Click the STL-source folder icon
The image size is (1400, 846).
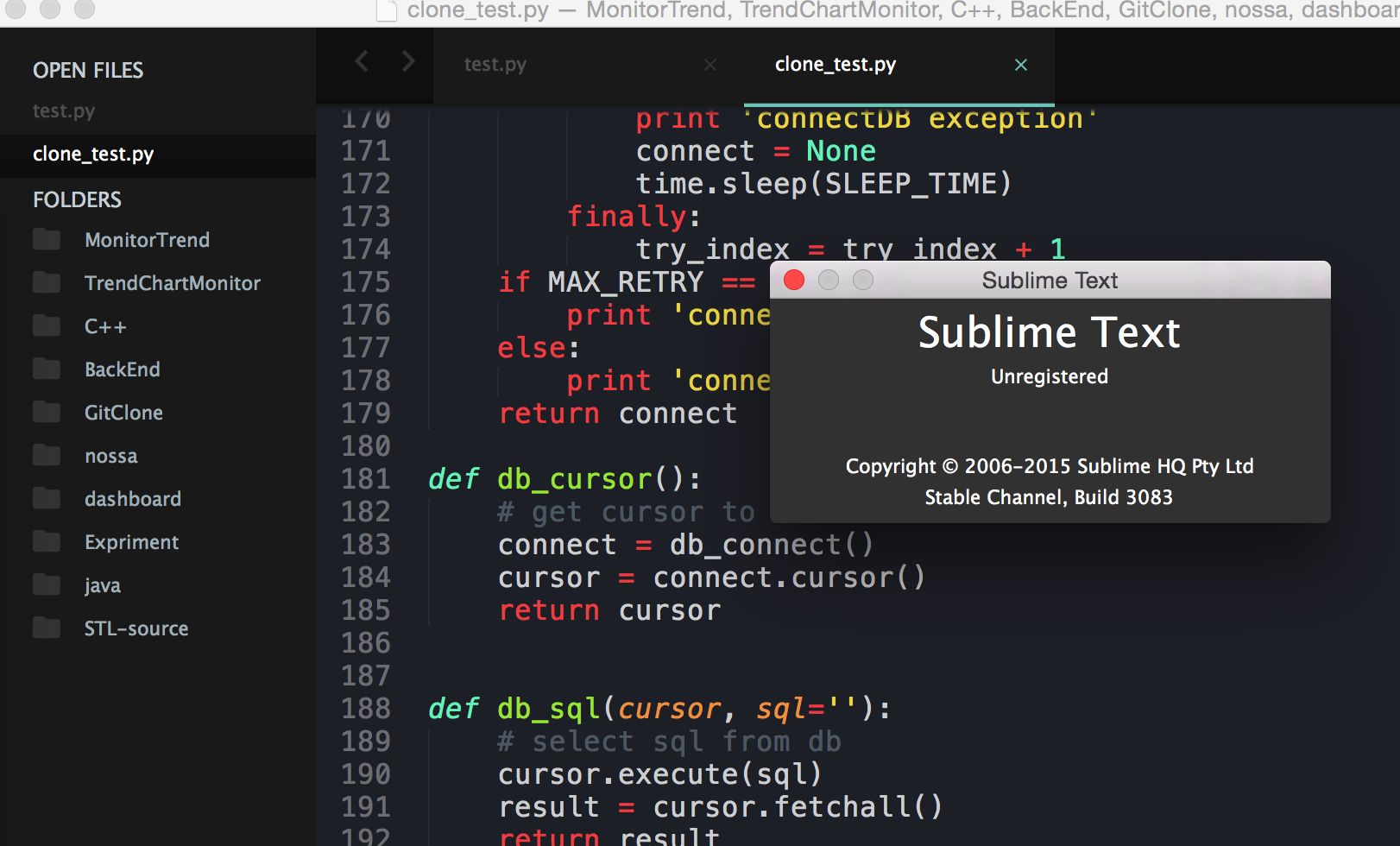coord(46,628)
